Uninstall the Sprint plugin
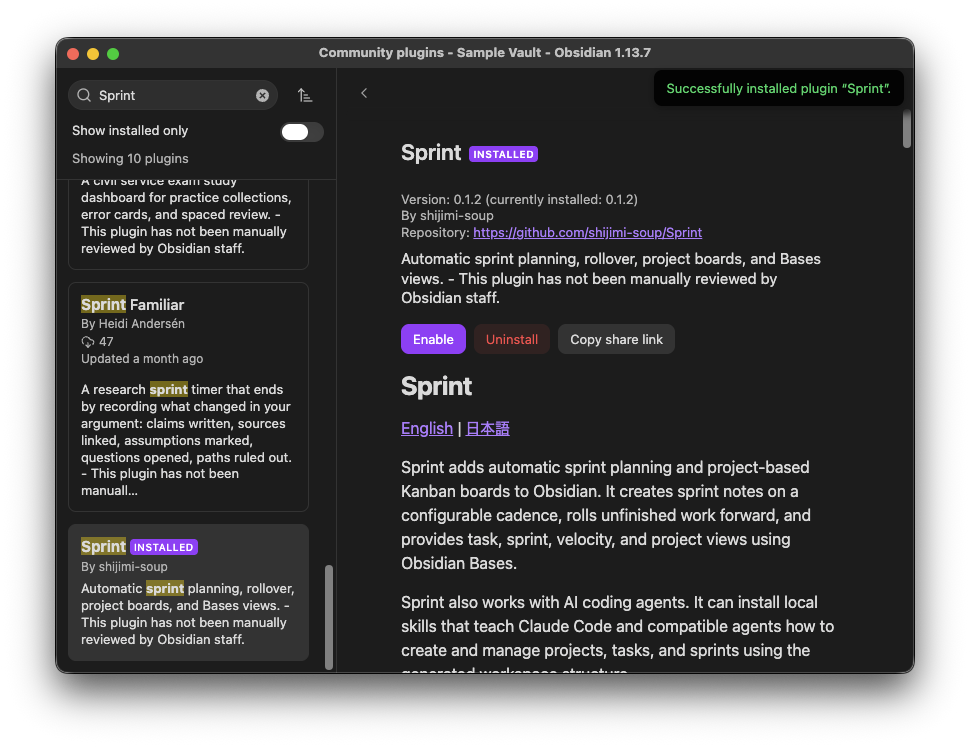The image size is (970, 747). coord(512,339)
